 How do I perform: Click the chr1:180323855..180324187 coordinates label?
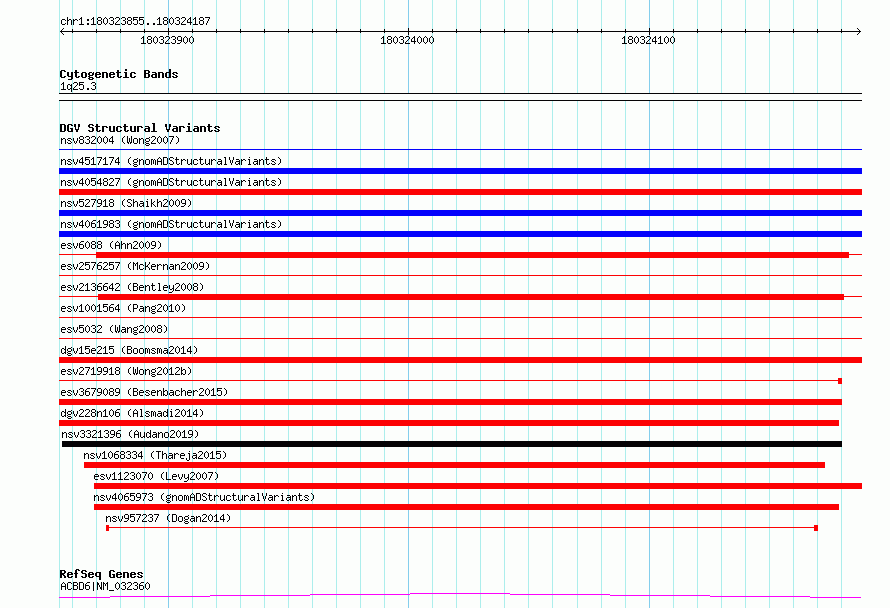coord(135,21)
